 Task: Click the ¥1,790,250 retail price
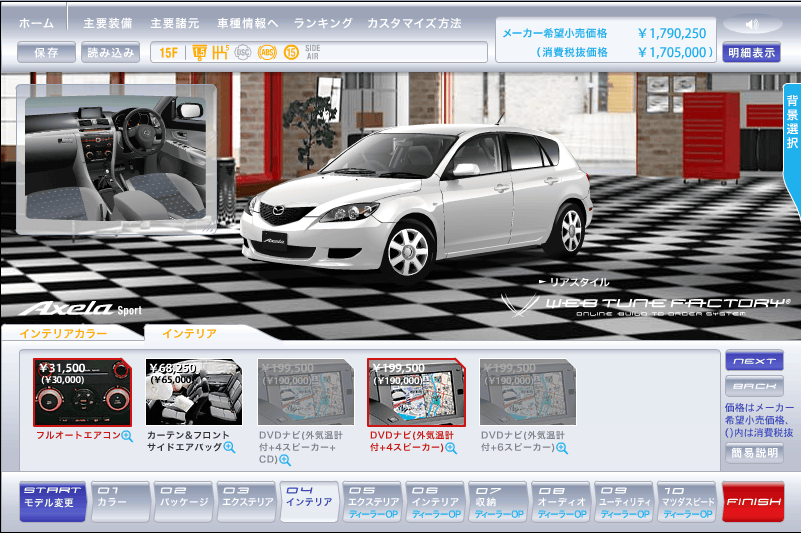coord(672,34)
